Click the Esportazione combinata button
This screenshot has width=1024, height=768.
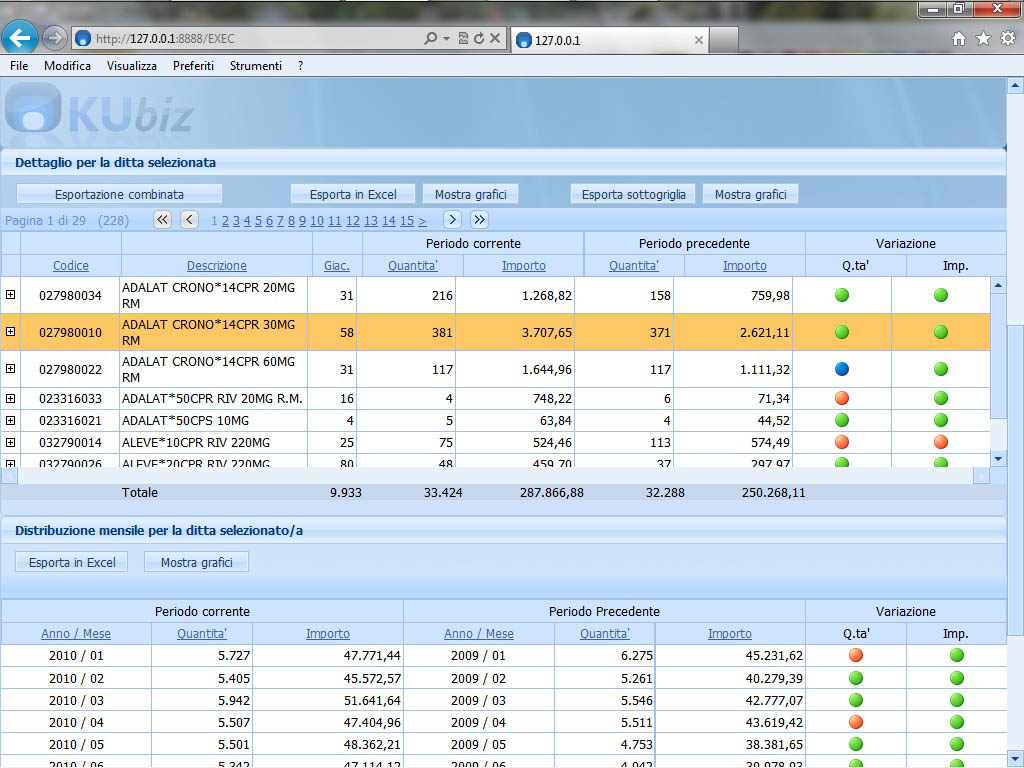119,194
